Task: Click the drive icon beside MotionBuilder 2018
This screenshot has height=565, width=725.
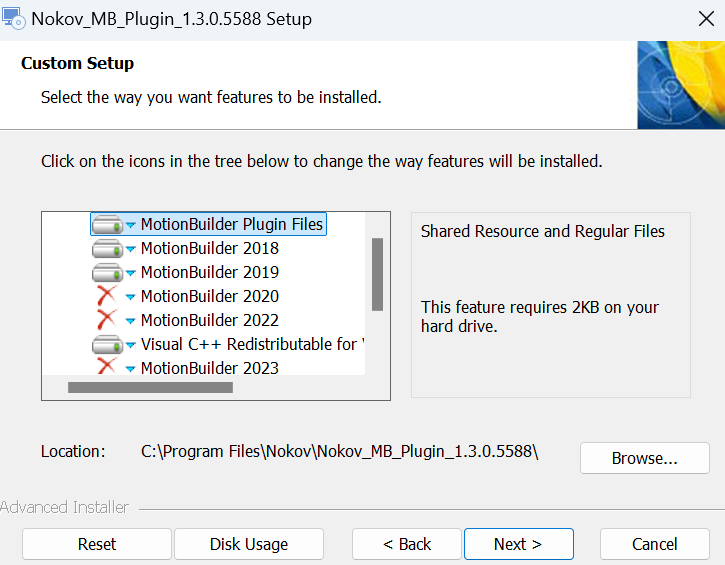Action: tap(107, 249)
